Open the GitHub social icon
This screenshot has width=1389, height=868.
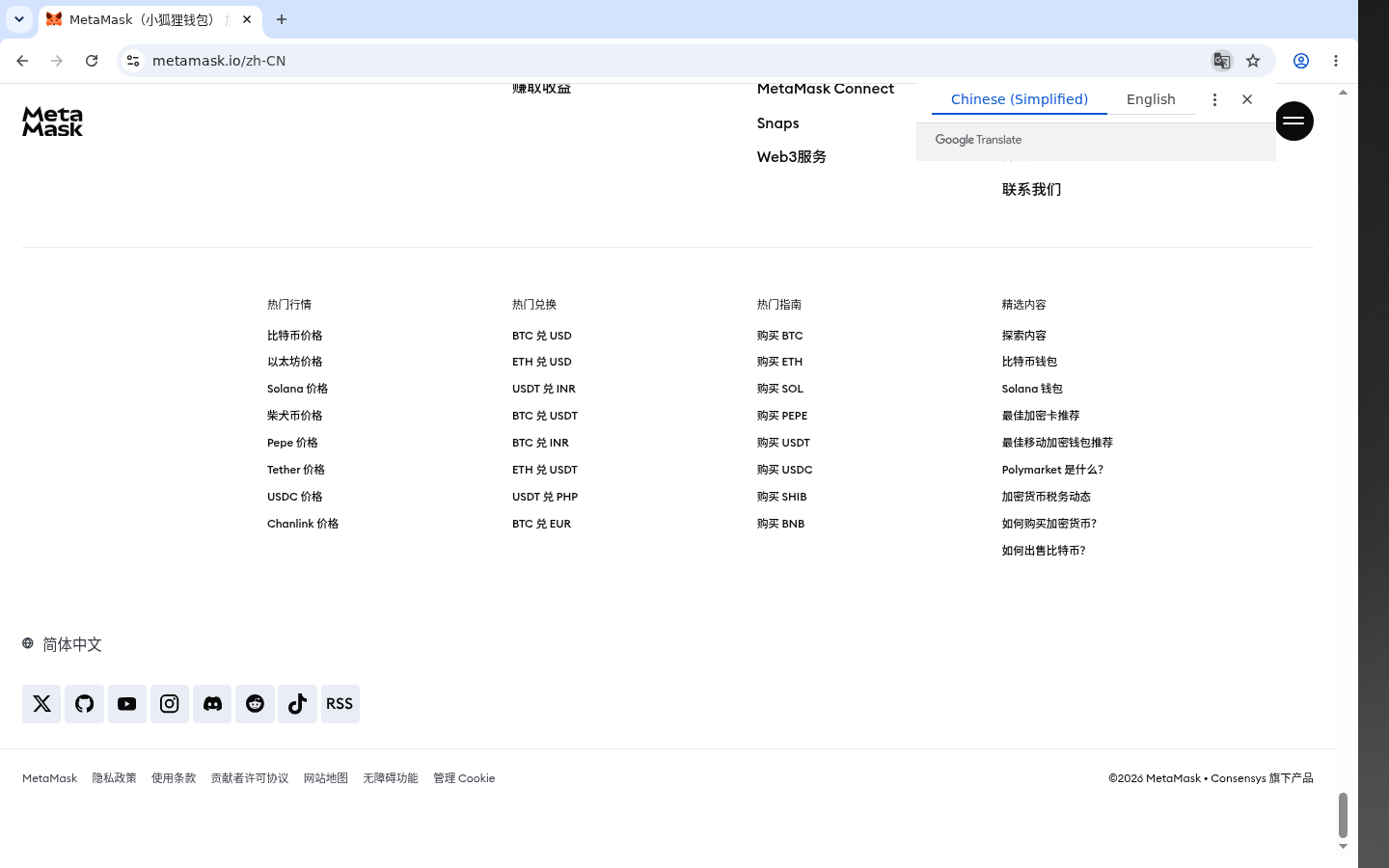point(84,704)
